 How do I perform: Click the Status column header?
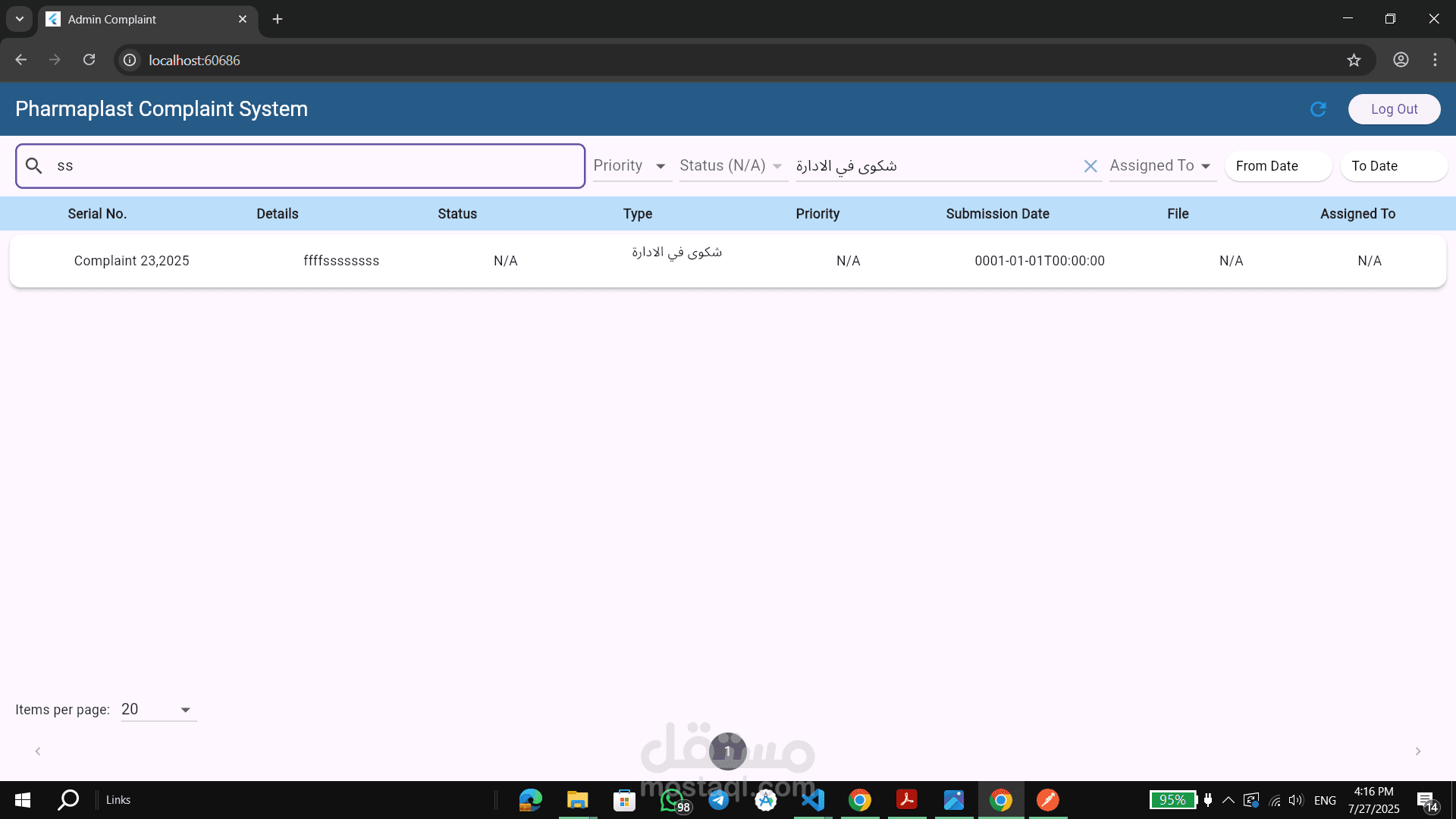pos(457,214)
